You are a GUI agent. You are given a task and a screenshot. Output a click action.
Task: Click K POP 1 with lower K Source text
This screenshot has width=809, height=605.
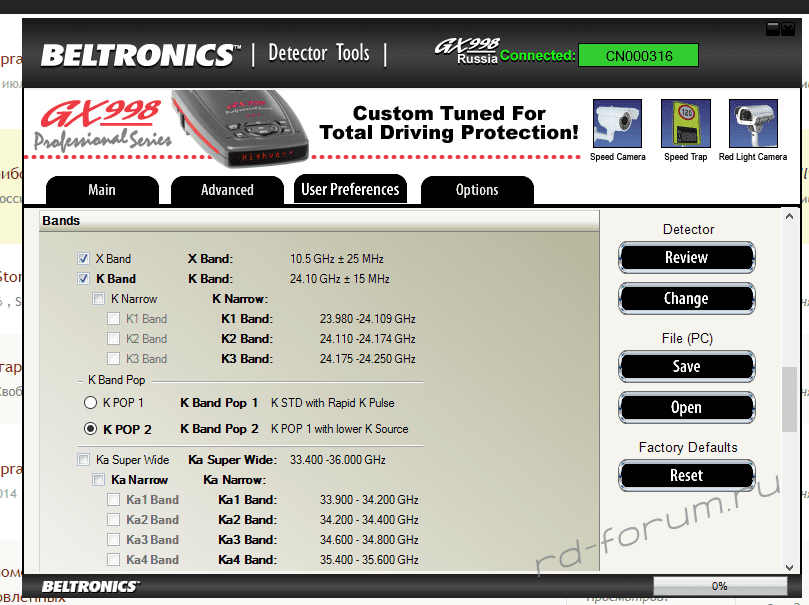pyautogui.click(x=339, y=429)
